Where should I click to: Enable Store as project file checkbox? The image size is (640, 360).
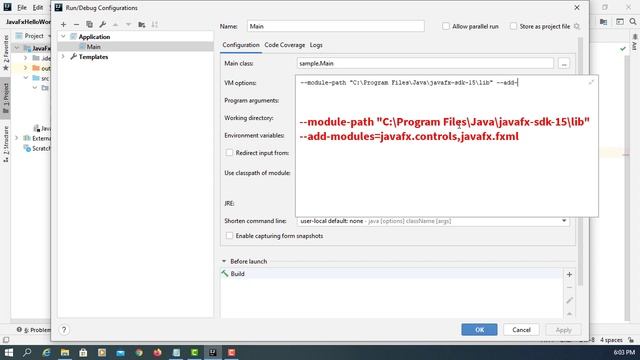point(513,26)
